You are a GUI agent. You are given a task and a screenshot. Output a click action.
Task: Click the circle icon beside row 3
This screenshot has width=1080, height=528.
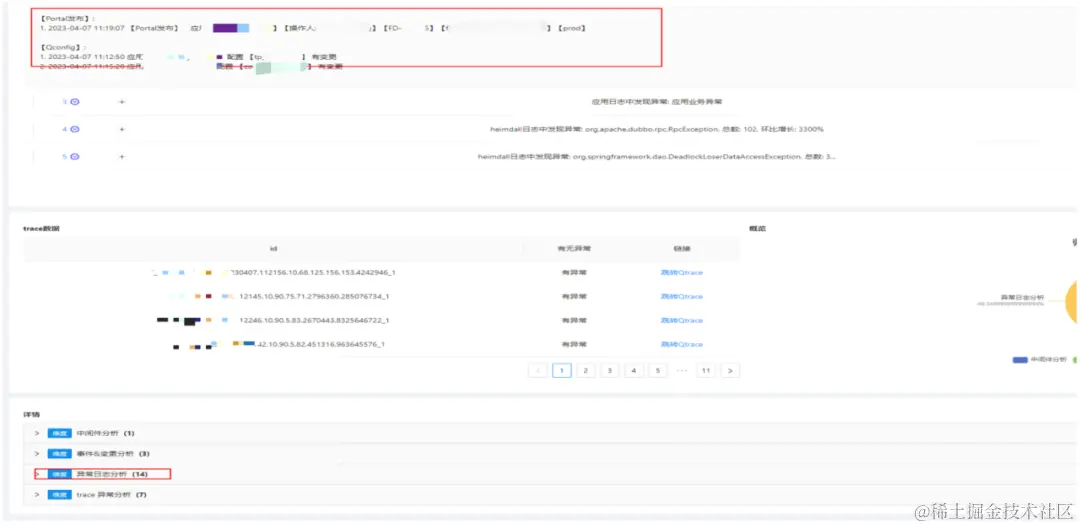[75, 101]
